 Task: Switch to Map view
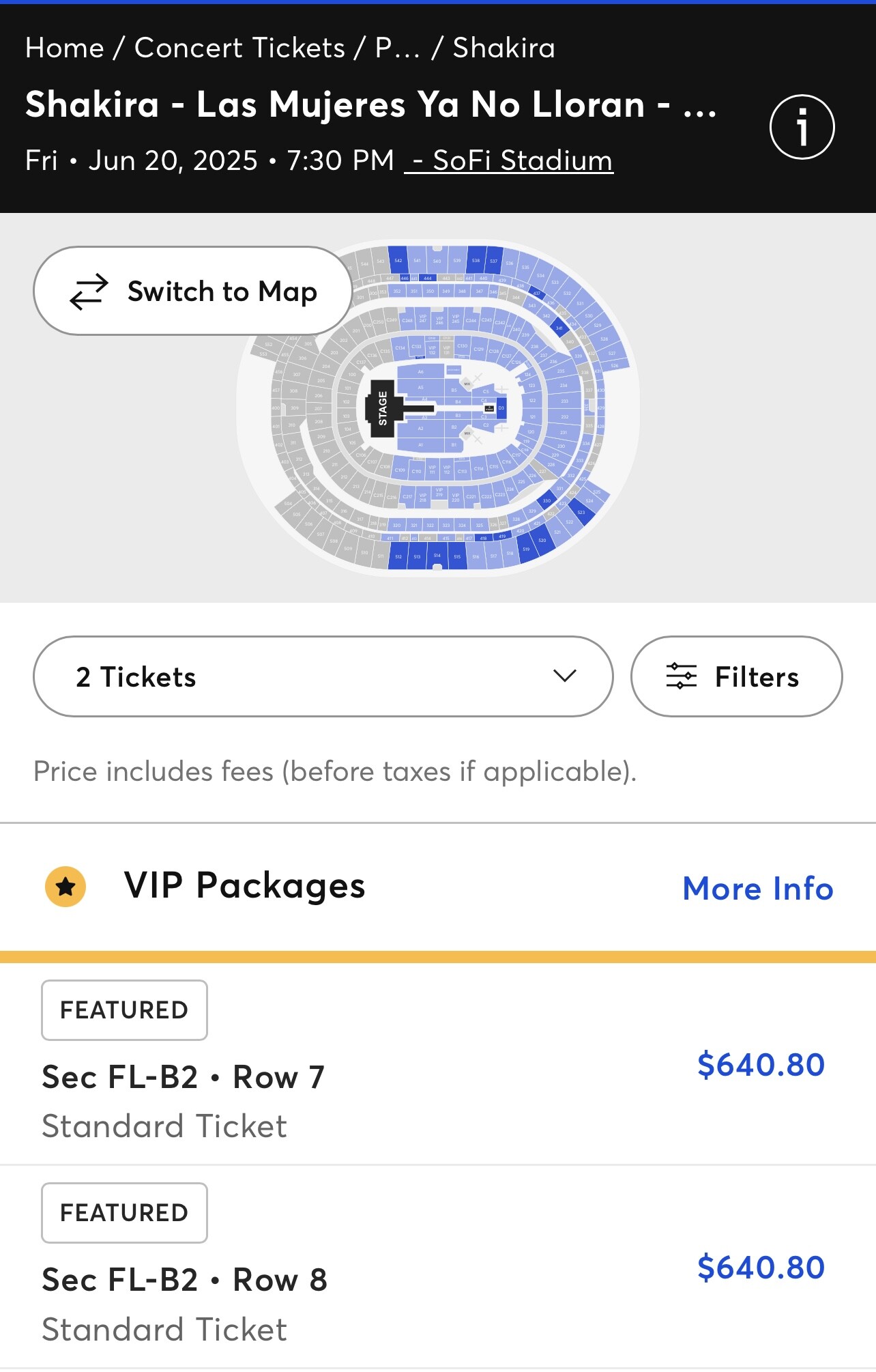(192, 291)
